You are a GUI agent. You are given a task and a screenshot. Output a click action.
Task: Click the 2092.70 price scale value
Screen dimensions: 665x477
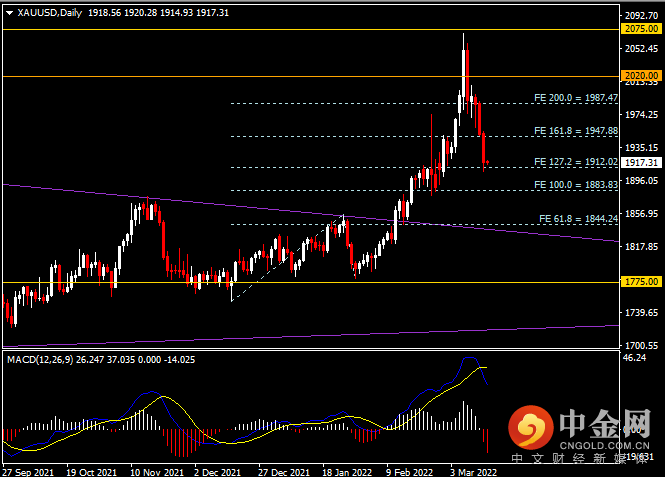641,16
